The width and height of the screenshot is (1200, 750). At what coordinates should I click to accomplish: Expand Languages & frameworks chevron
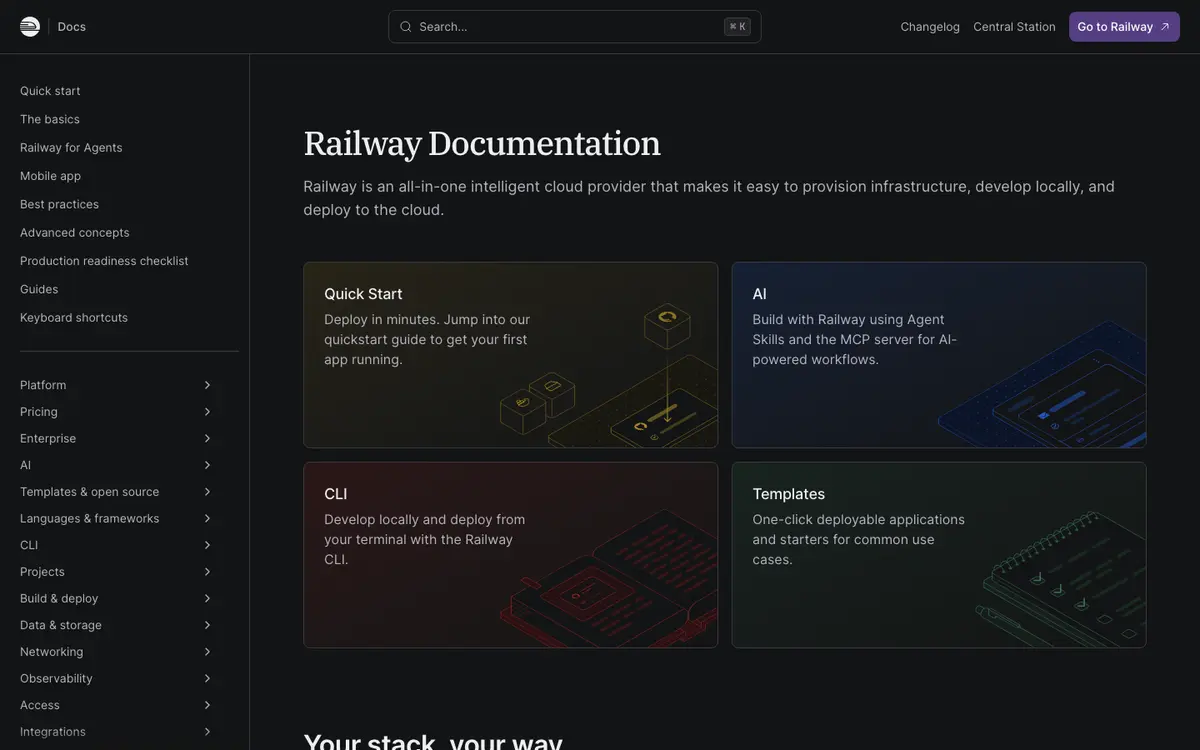click(207, 519)
